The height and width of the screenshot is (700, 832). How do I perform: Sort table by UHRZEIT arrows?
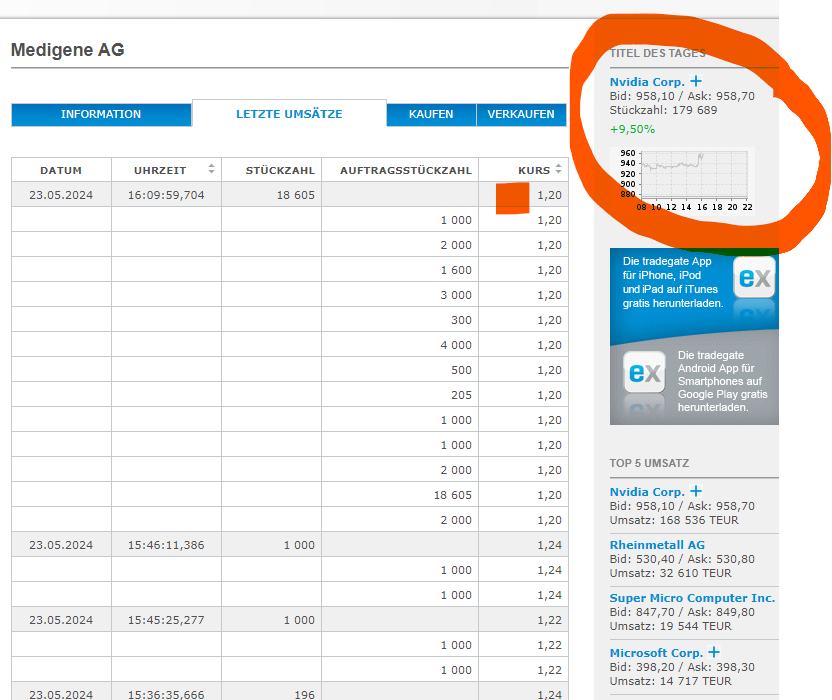coord(211,169)
